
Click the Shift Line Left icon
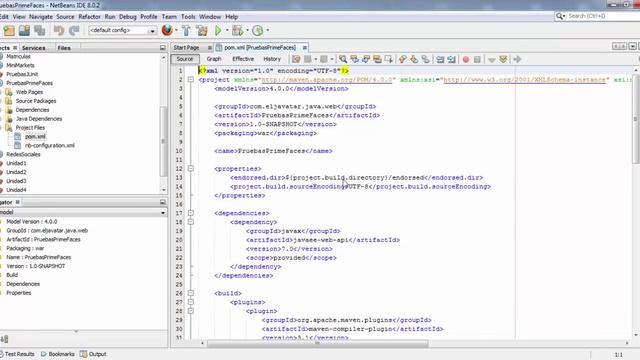point(440,60)
